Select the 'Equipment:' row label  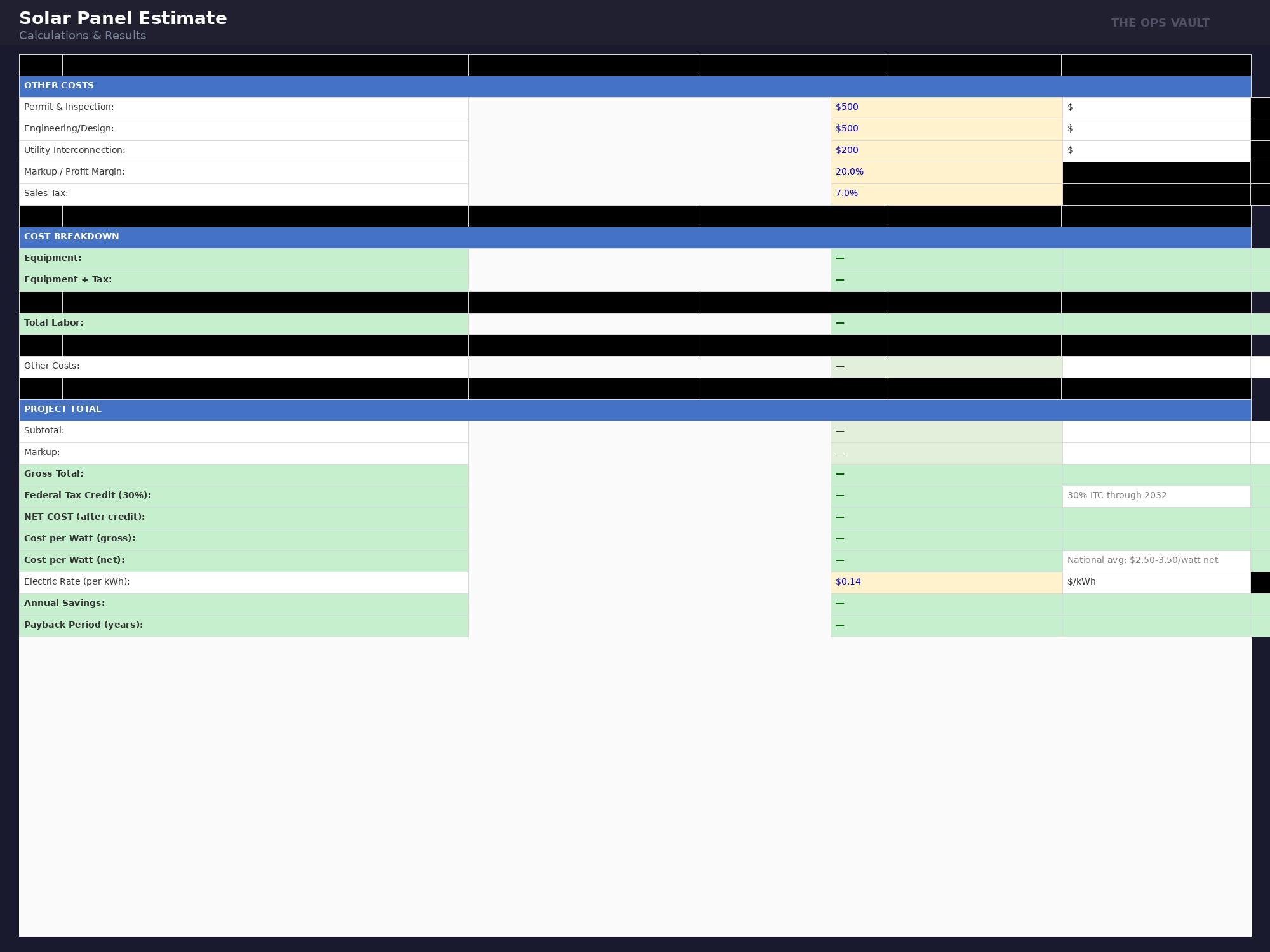point(244,259)
